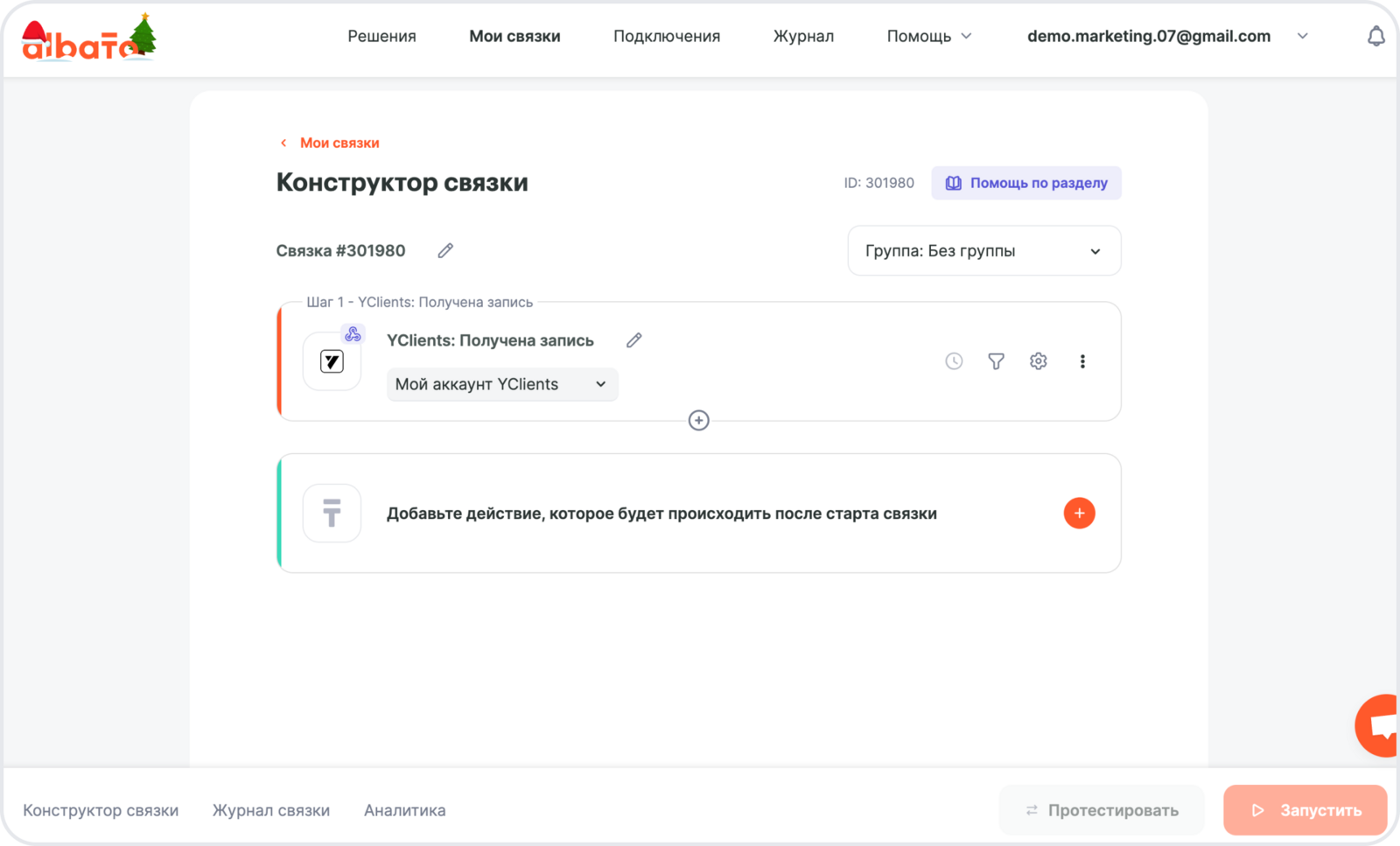Insert a step with the small circled plus

698,421
